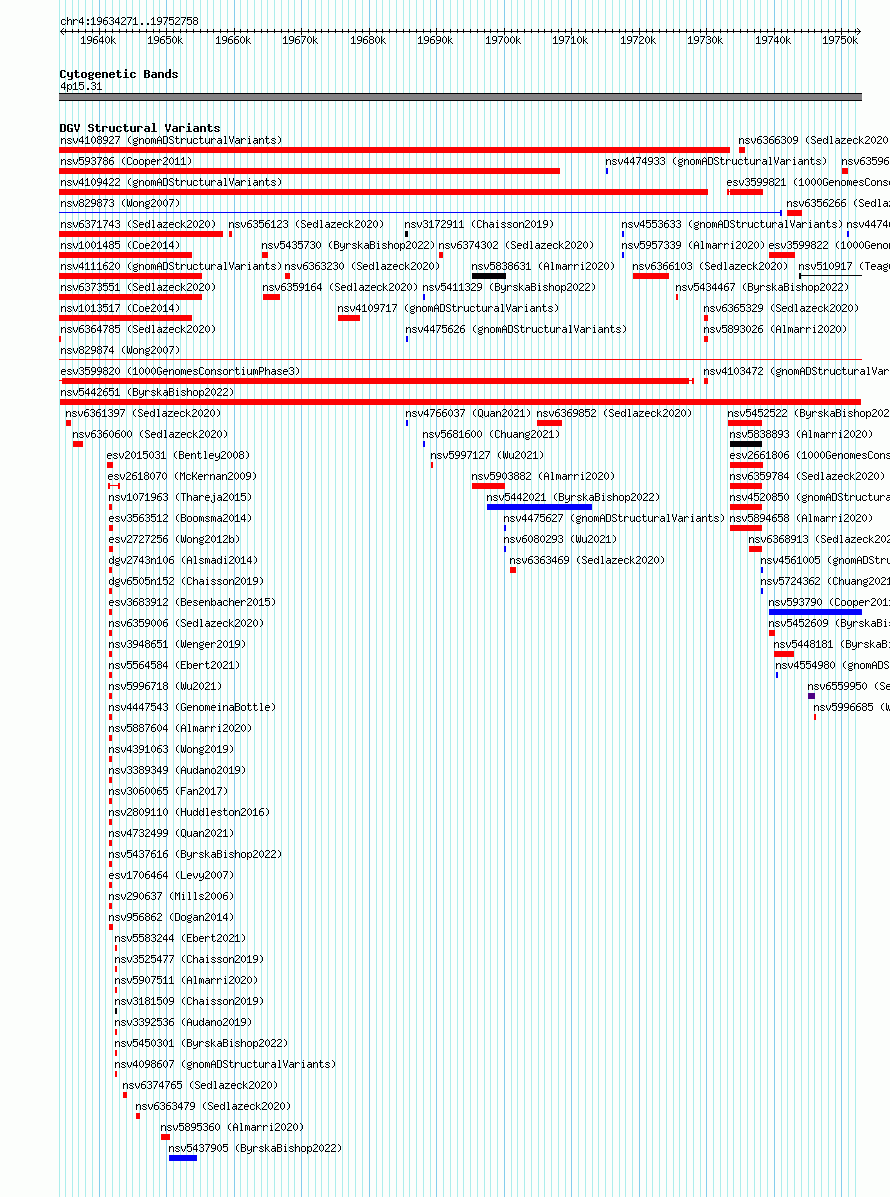The image size is (890, 1197).
Task: Click the red bar under esv3599821
Action: click(745, 192)
